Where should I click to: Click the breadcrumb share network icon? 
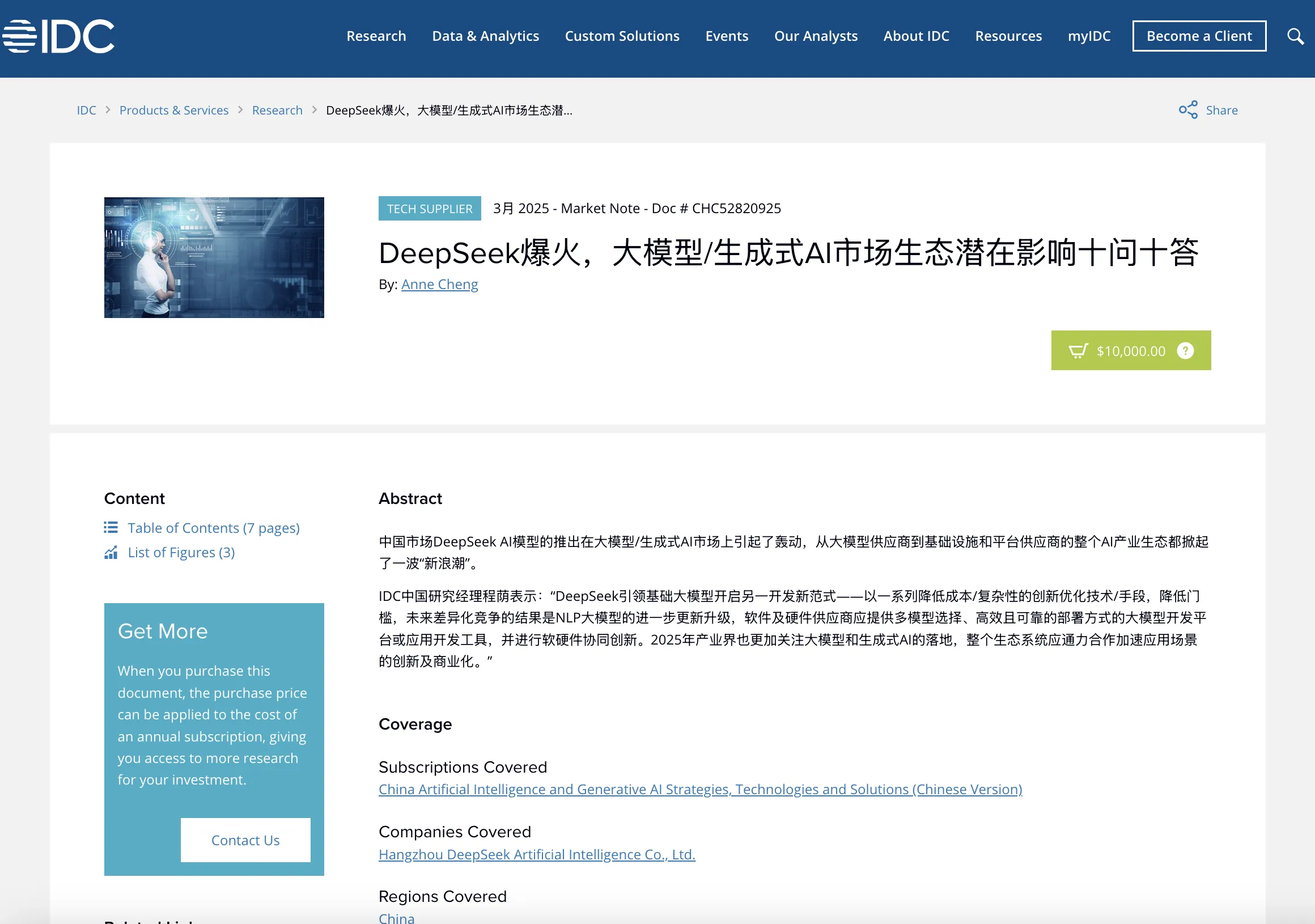tap(1190, 109)
